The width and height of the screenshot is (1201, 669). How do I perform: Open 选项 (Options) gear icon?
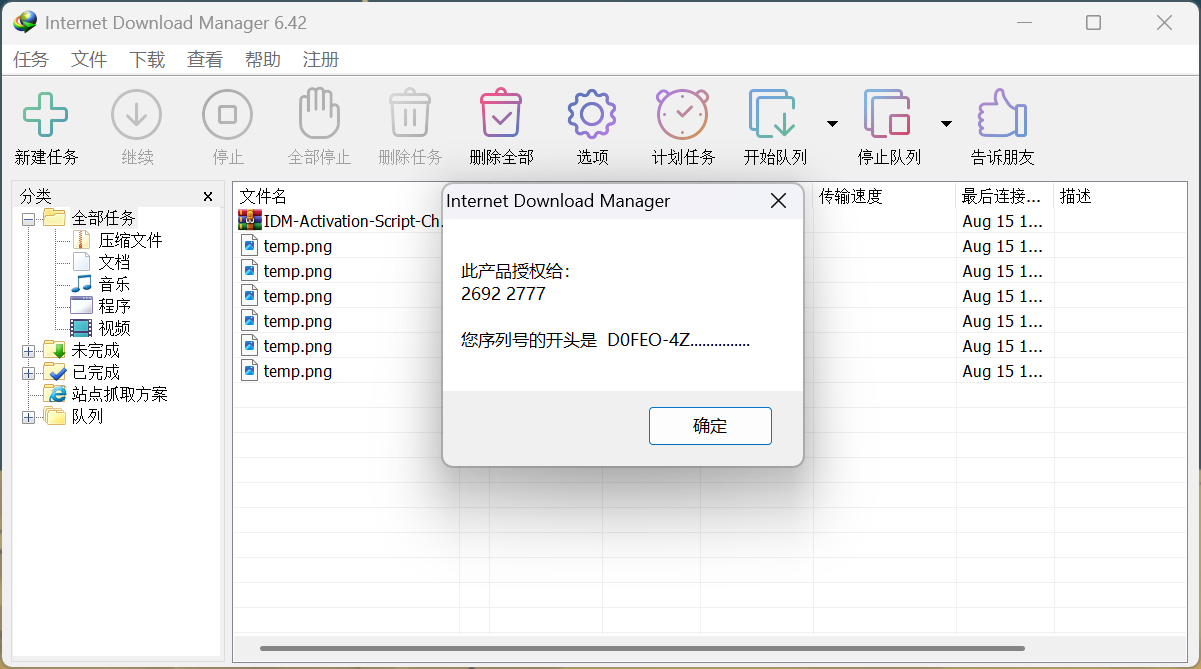point(591,114)
